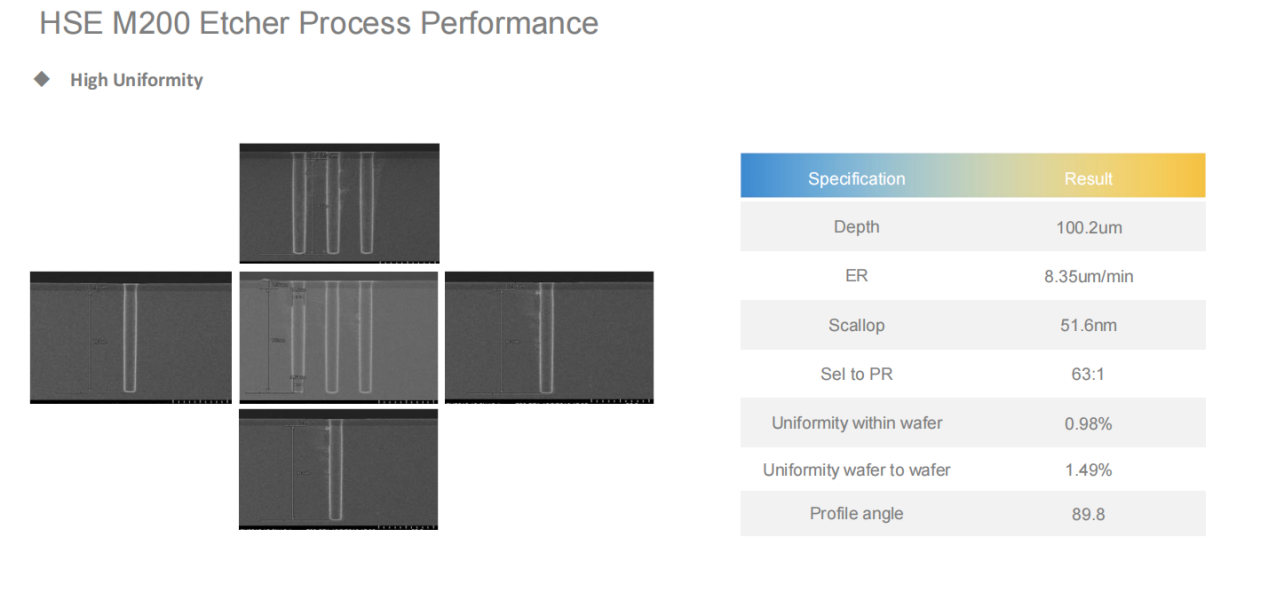Select the 63:1 Sel to PR value

click(1089, 375)
